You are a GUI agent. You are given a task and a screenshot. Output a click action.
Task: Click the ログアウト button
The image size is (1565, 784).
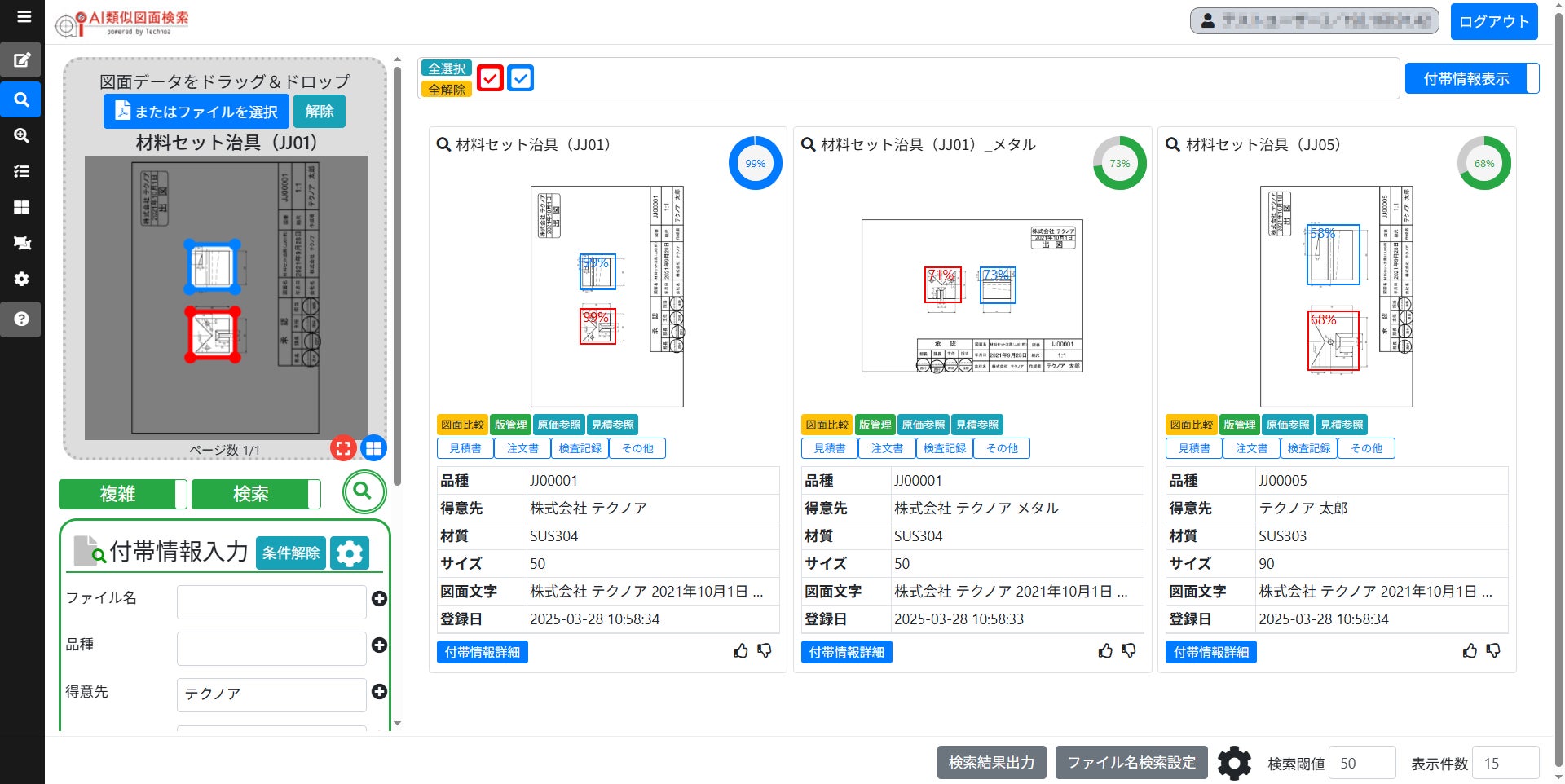pyautogui.click(x=1493, y=22)
